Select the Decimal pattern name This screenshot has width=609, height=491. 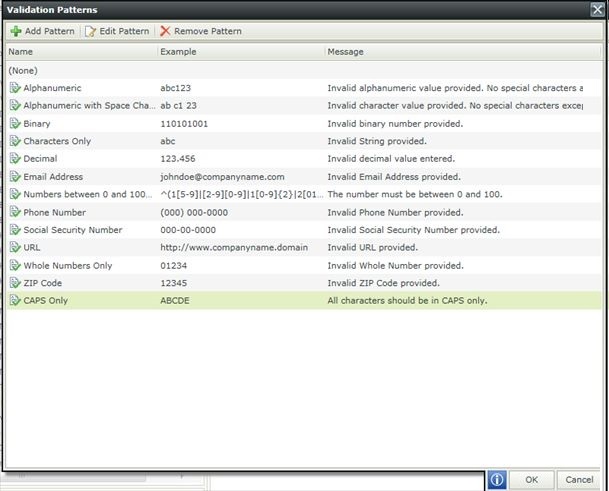click(x=40, y=158)
